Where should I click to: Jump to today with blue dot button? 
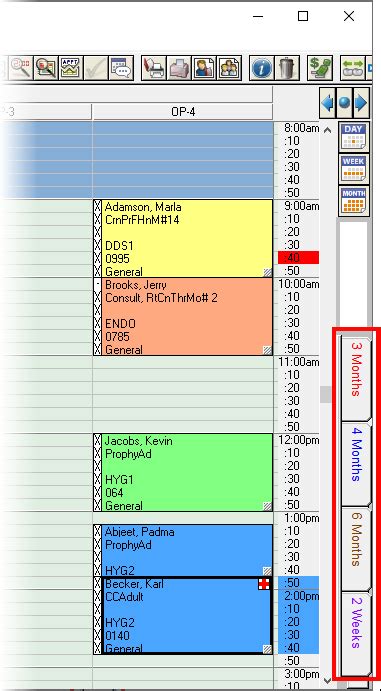(344, 103)
